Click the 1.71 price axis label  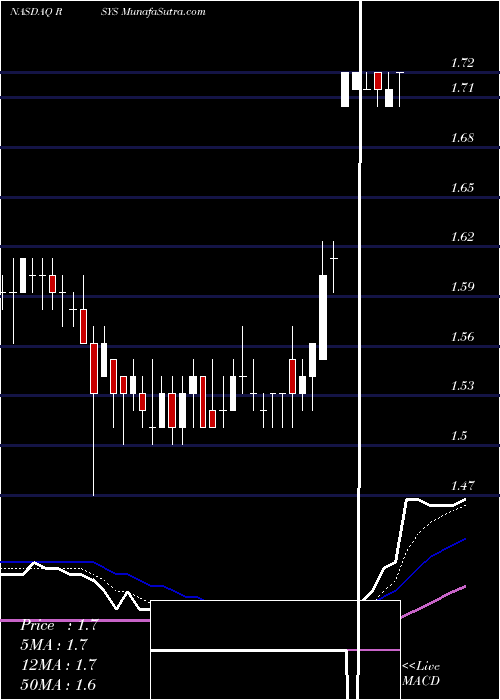coord(462,88)
